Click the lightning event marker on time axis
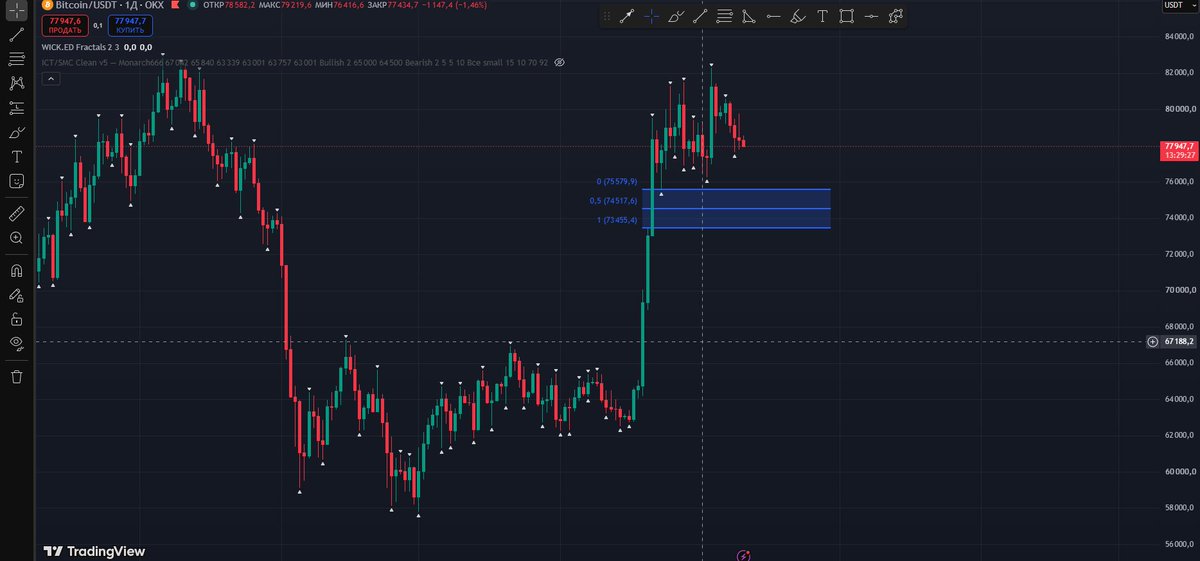 (743, 554)
